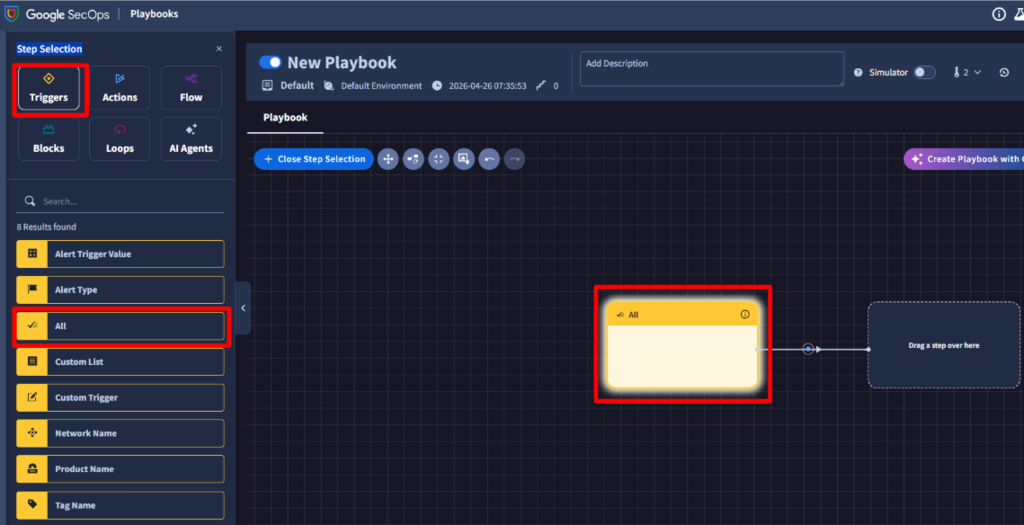Choose the Network Name trigger
This screenshot has width=1024, height=525.
point(120,433)
